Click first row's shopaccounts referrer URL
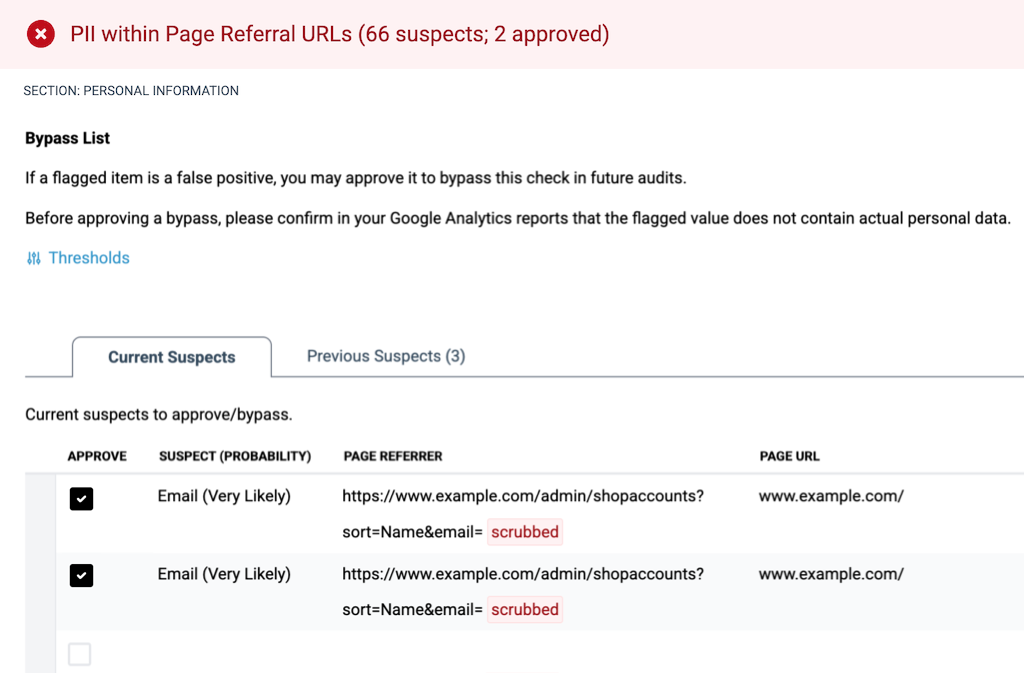This screenshot has height=673, width=1024. [523, 496]
